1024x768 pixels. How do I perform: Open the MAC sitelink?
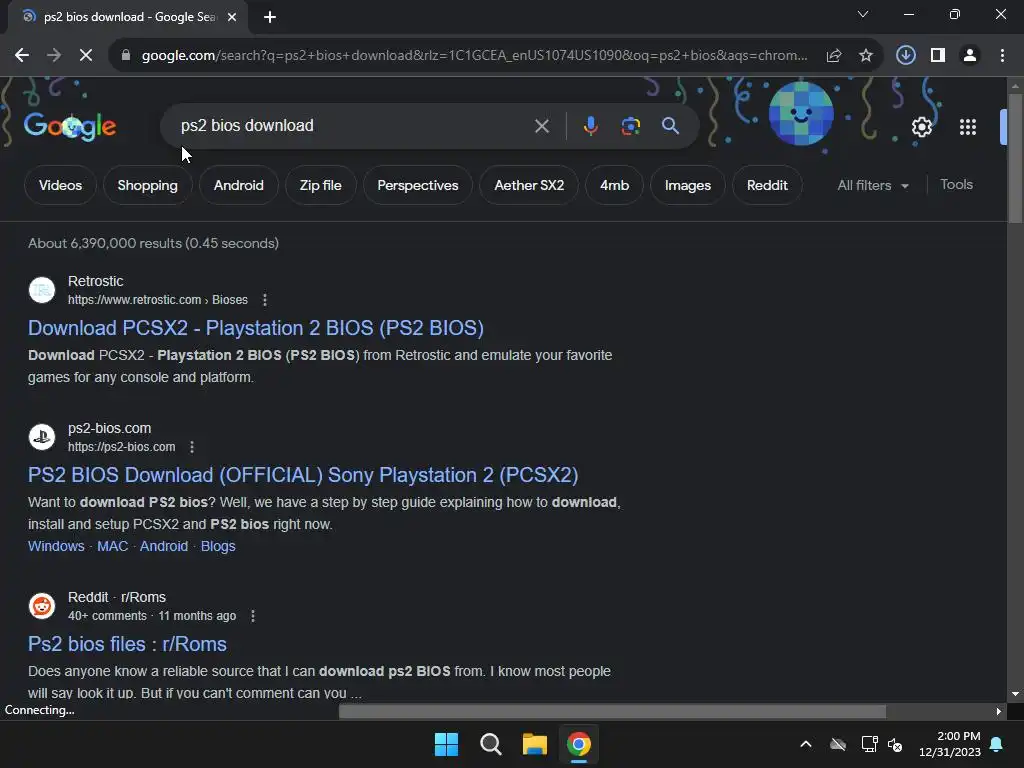coord(112,546)
